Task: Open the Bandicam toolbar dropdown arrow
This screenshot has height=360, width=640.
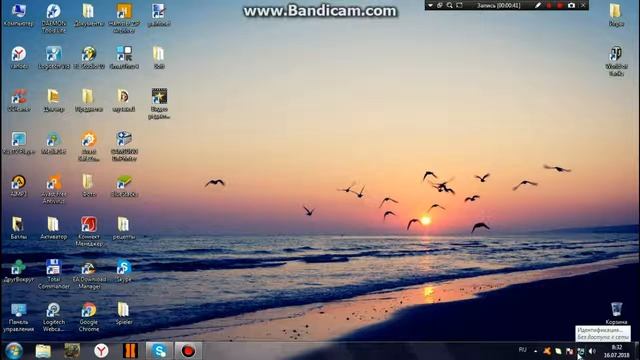Action: [430, 5]
